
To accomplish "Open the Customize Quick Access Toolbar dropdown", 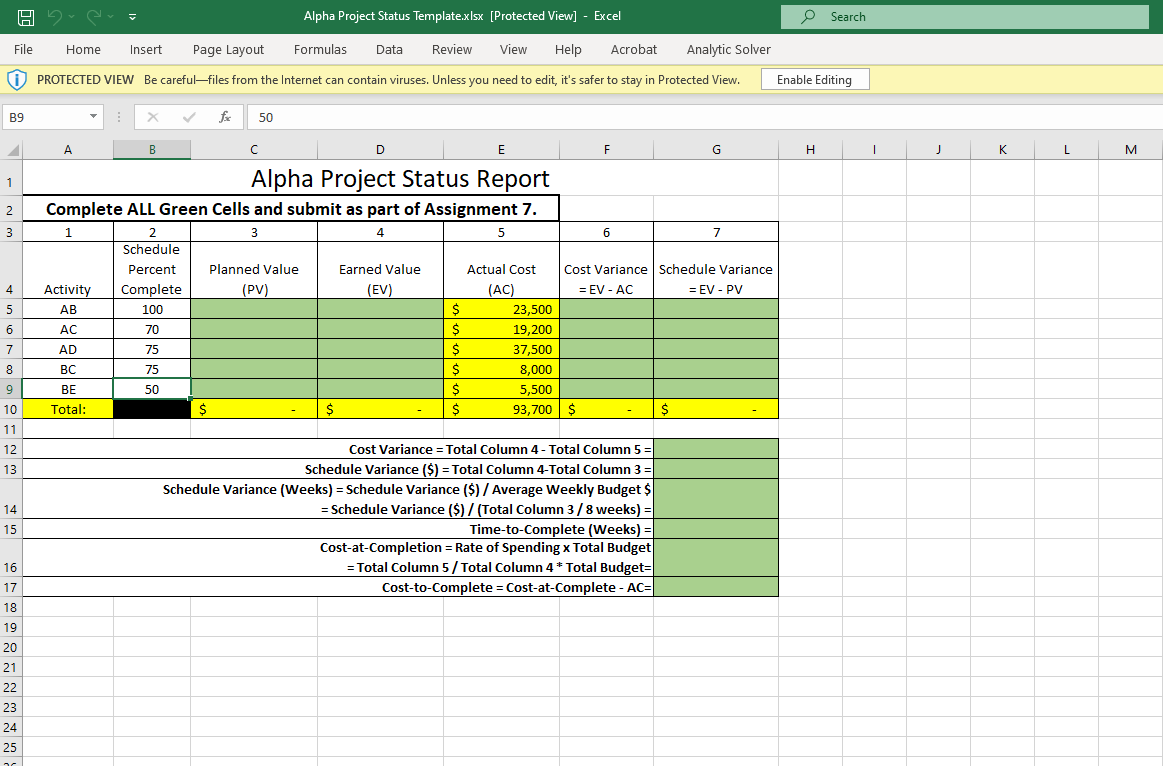I will (131, 16).
